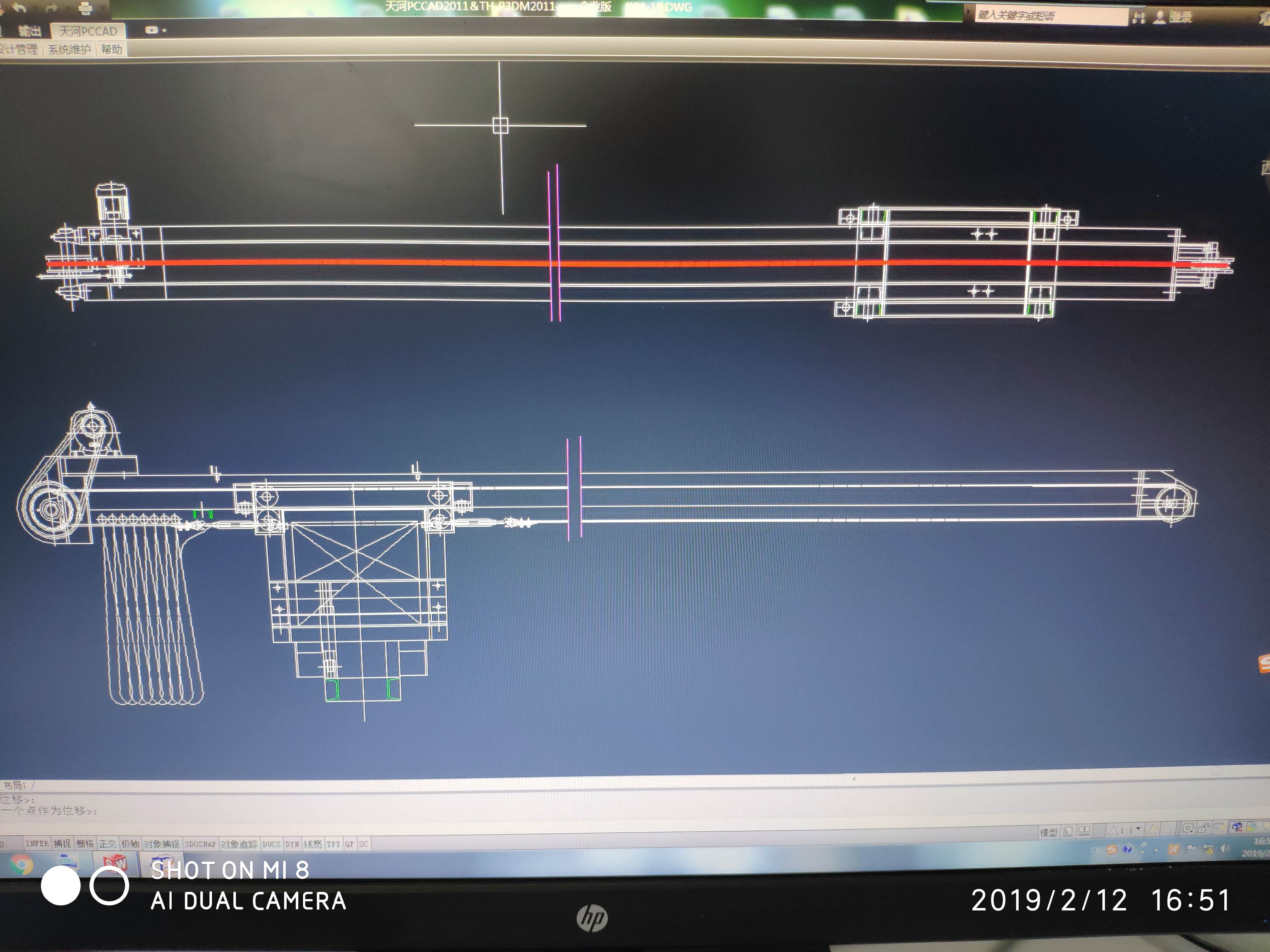The image size is (1270, 952).
Task: Toggle 对象捕捉 object snap mode
Action: (x=161, y=843)
